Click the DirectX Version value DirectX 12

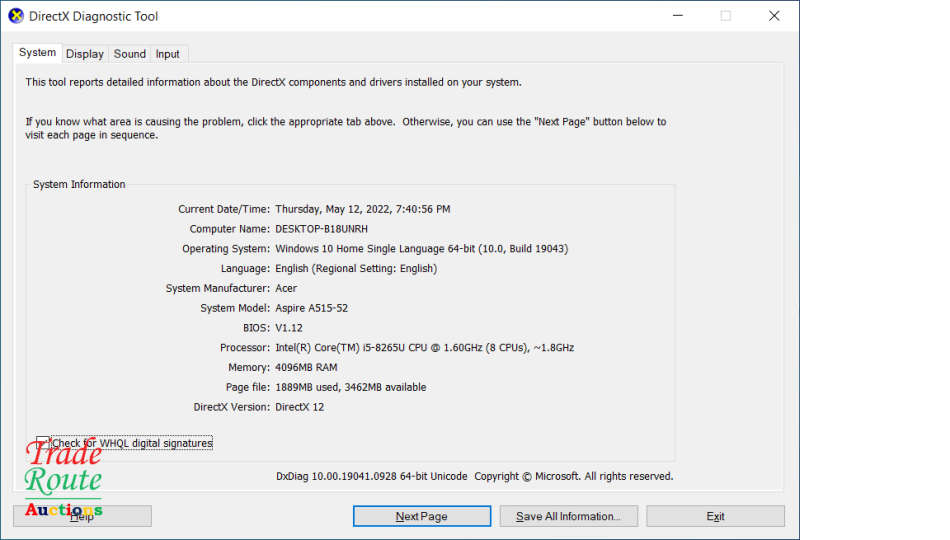pyautogui.click(x=299, y=407)
